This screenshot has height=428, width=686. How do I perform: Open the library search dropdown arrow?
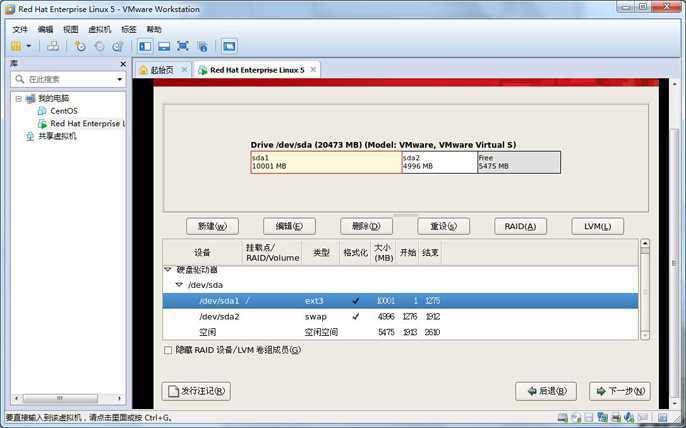pyautogui.click(x=119, y=79)
